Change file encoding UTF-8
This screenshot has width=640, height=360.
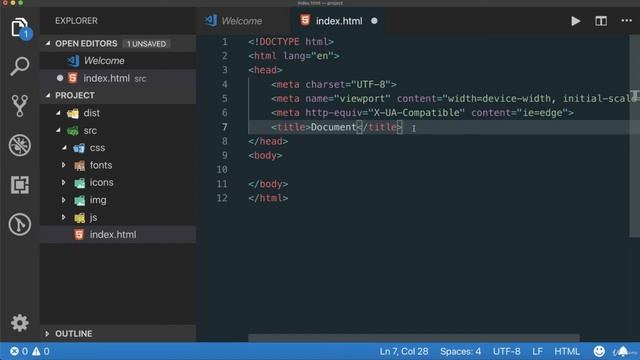(x=507, y=351)
